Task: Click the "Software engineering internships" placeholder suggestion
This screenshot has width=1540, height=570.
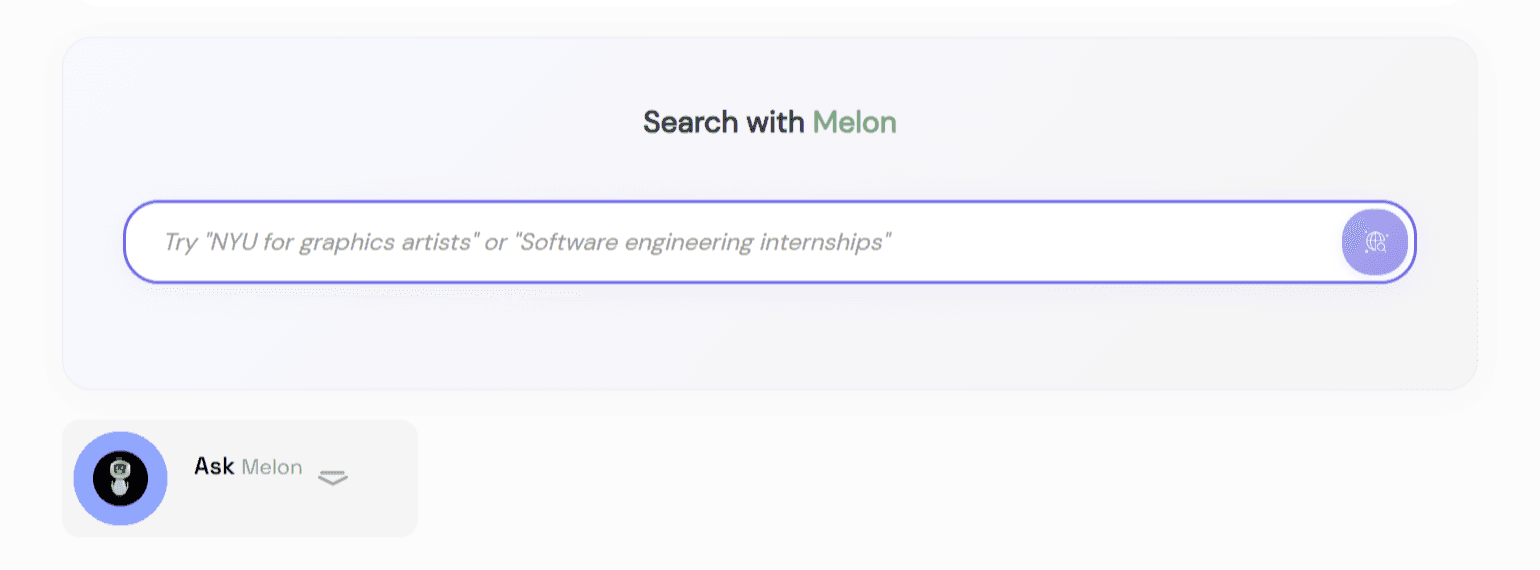Action: pos(702,242)
